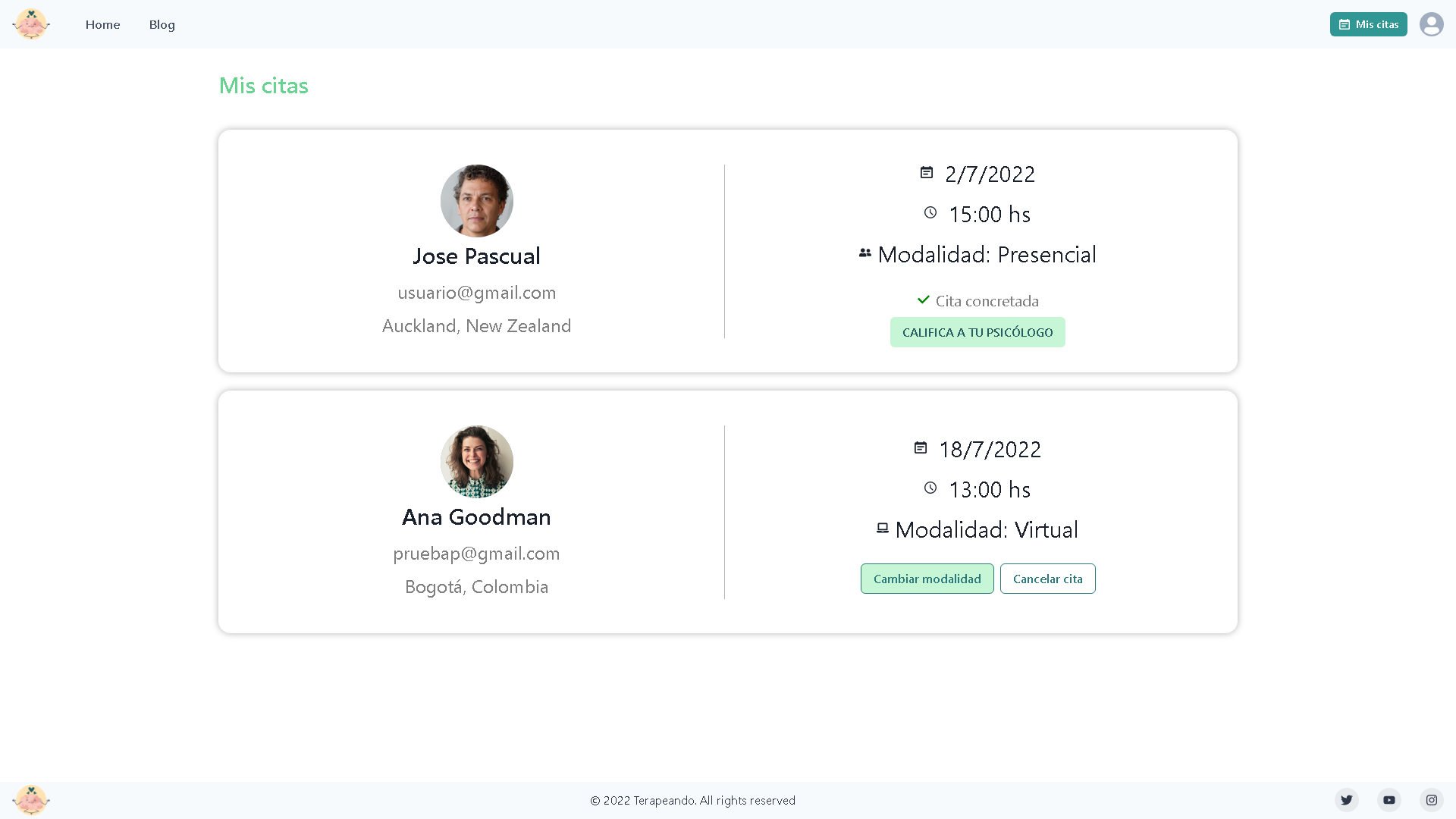This screenshot has height=819, width=1456.
Task: Open YouTube from the footer
Action: pos(1389,800)
